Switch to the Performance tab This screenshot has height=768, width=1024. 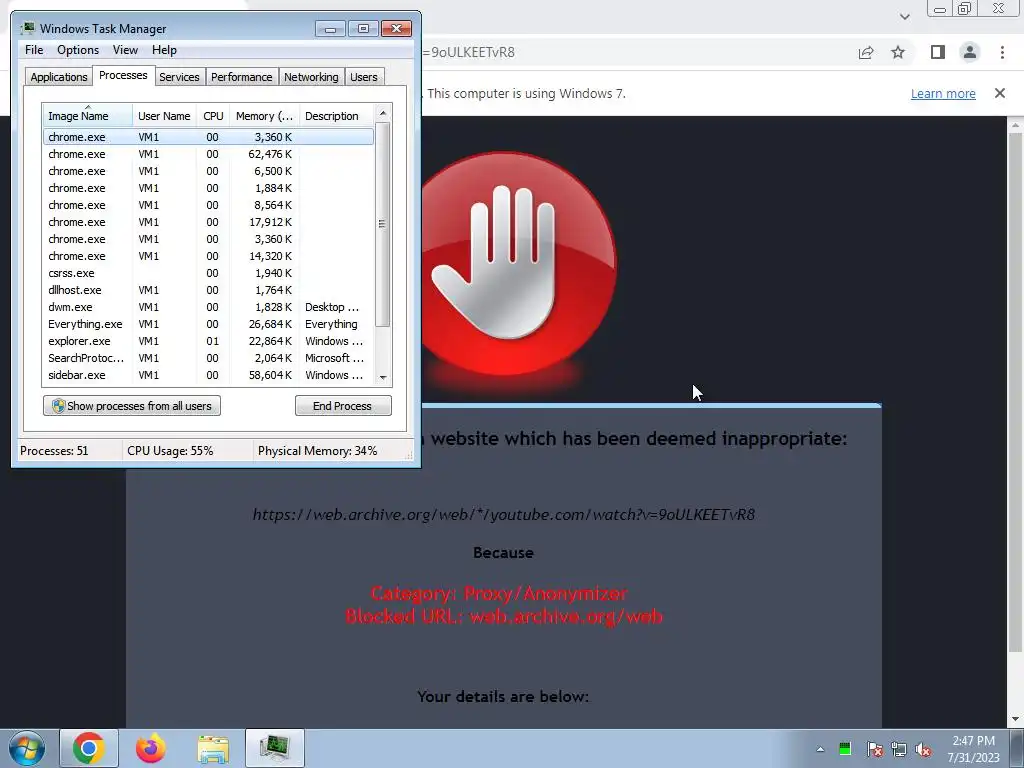point(242,77)
